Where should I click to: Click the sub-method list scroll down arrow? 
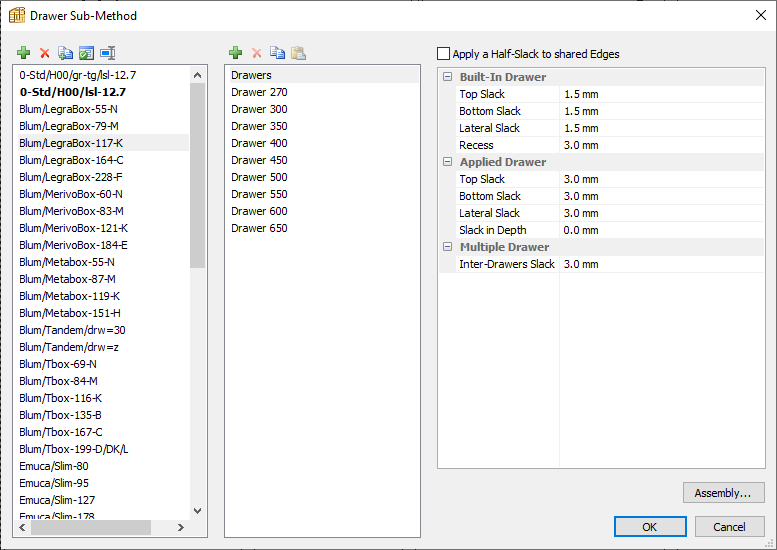point(197,511)
